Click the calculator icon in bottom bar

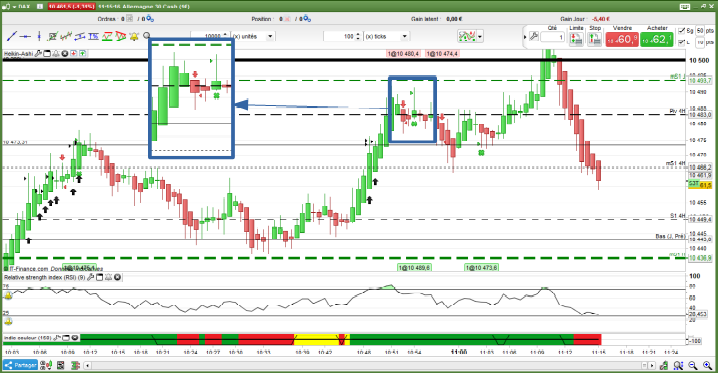point(60,365)
